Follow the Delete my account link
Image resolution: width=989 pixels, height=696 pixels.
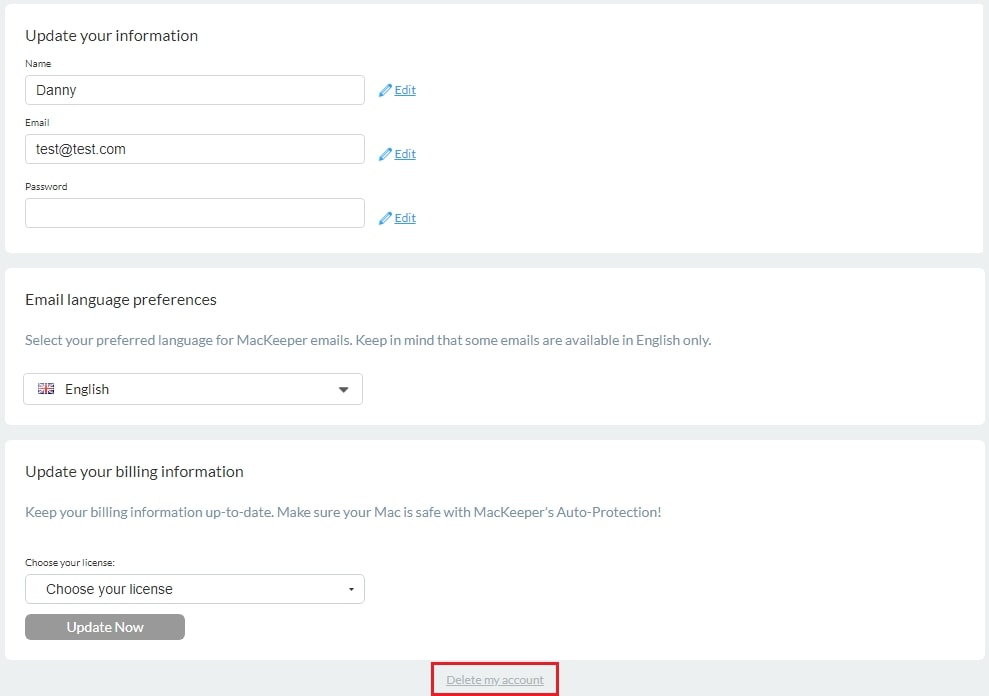pos(495,680)
